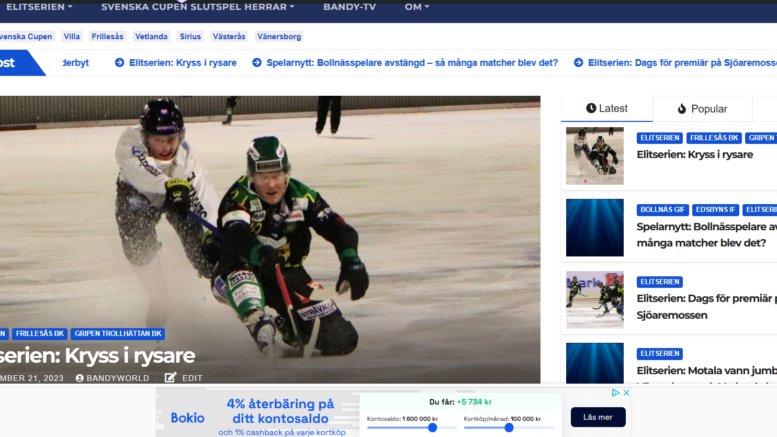The image size is (777, 437).
Task: Open thumbnail of 'Elitserien: Kryss i rysare' in sidebar
Action: coord(594,155)
